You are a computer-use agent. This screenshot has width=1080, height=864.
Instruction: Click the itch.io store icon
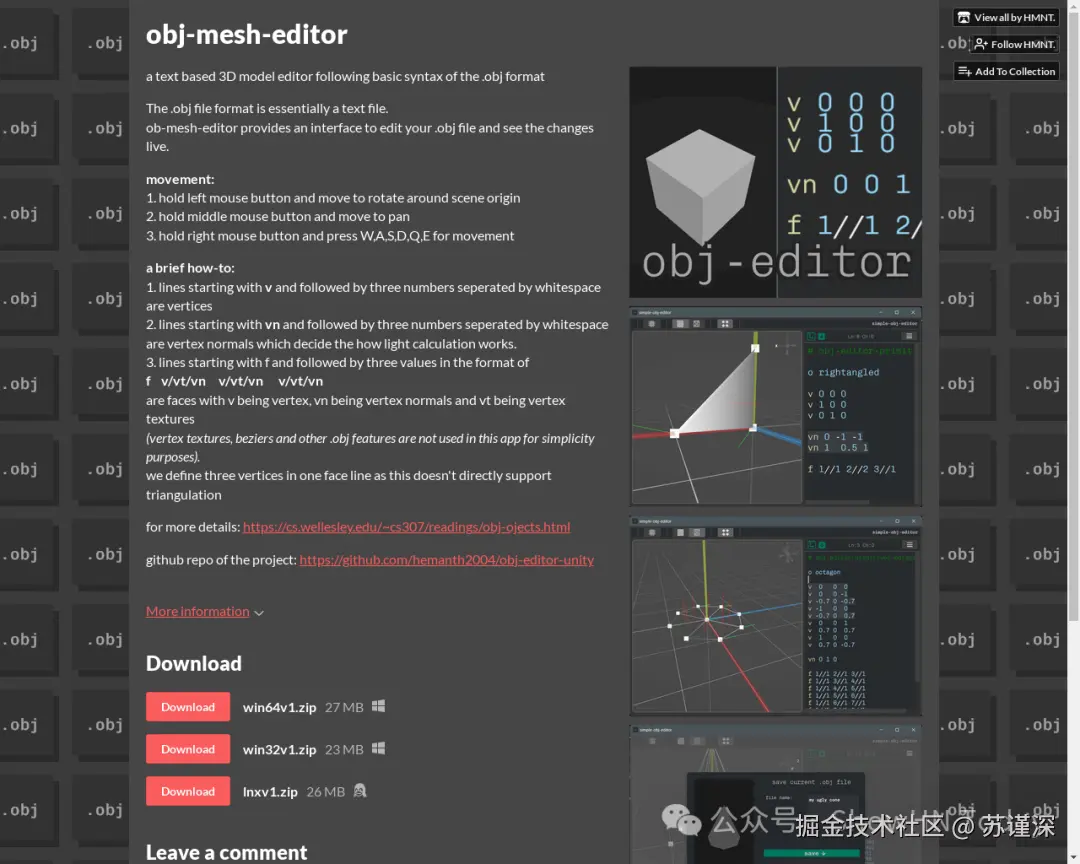pos(964,17)
